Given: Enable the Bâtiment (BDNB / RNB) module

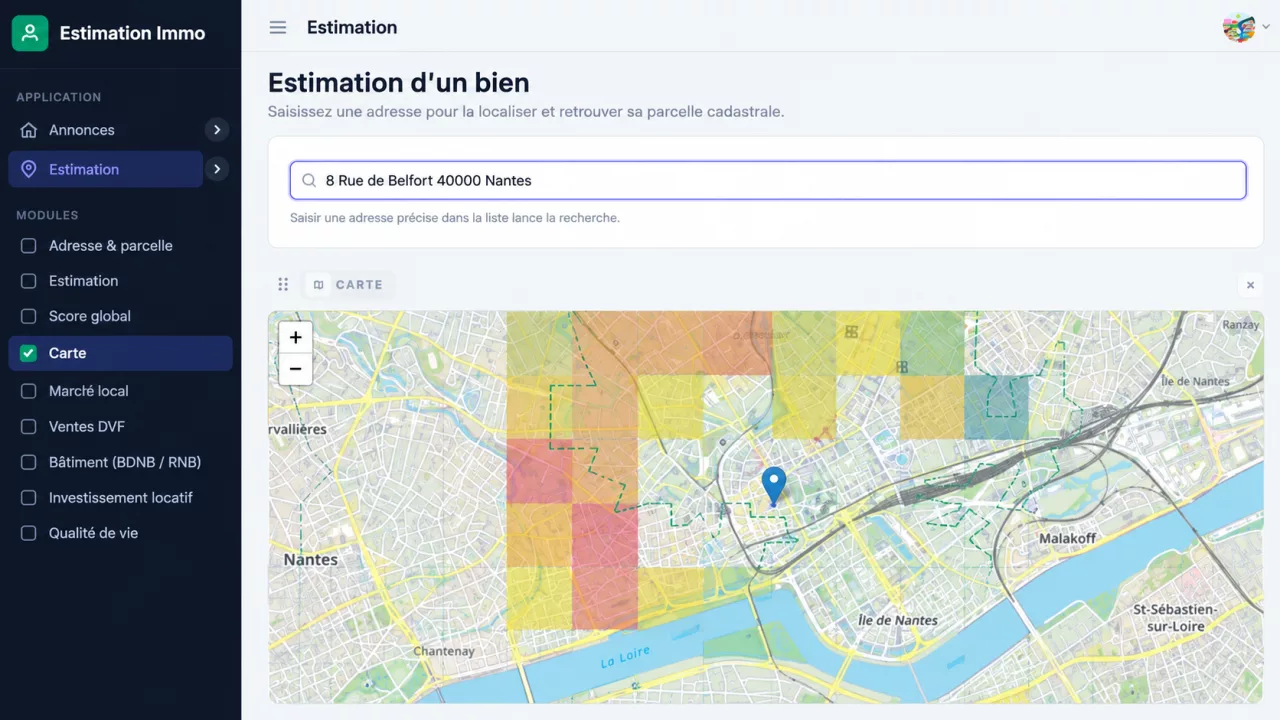Looking at the screenshot, I should pyautogui.click(x=29, y=462).
